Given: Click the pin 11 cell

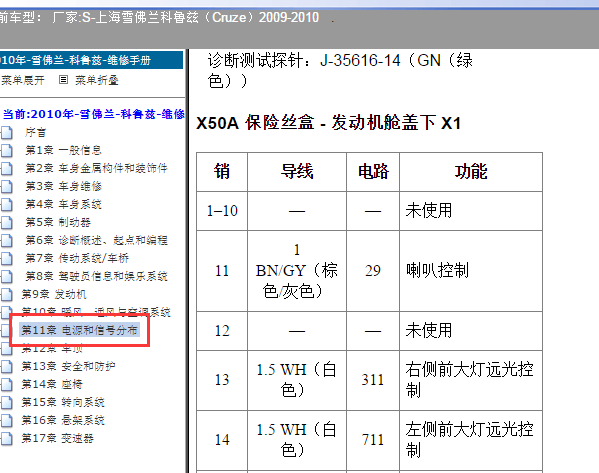Looking at the screenshot, I should click(222, 271).
